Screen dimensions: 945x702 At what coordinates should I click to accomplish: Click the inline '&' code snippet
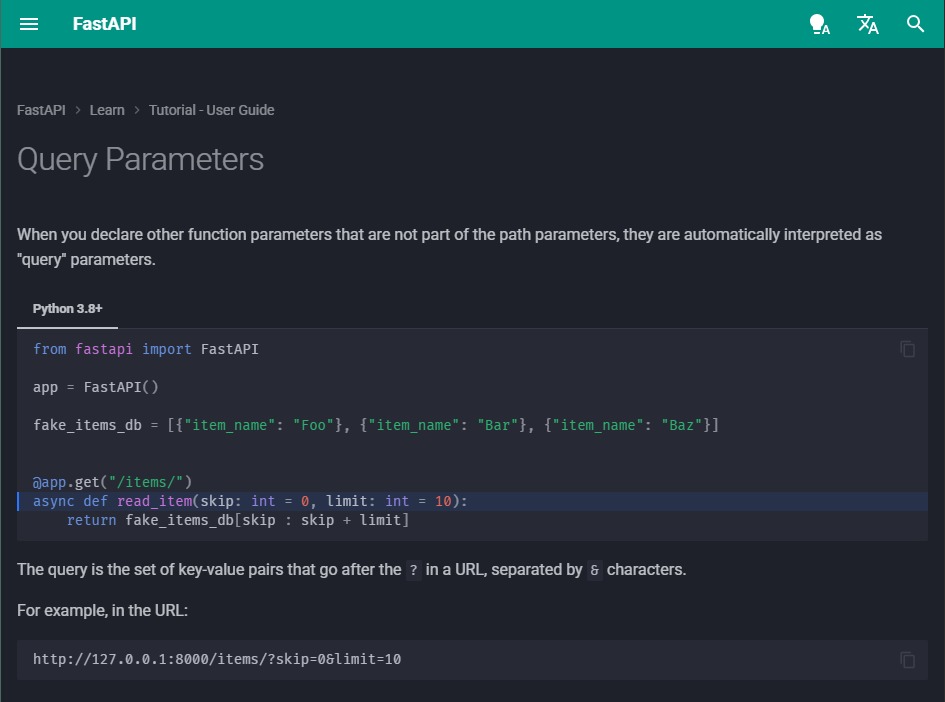(594, 570)
